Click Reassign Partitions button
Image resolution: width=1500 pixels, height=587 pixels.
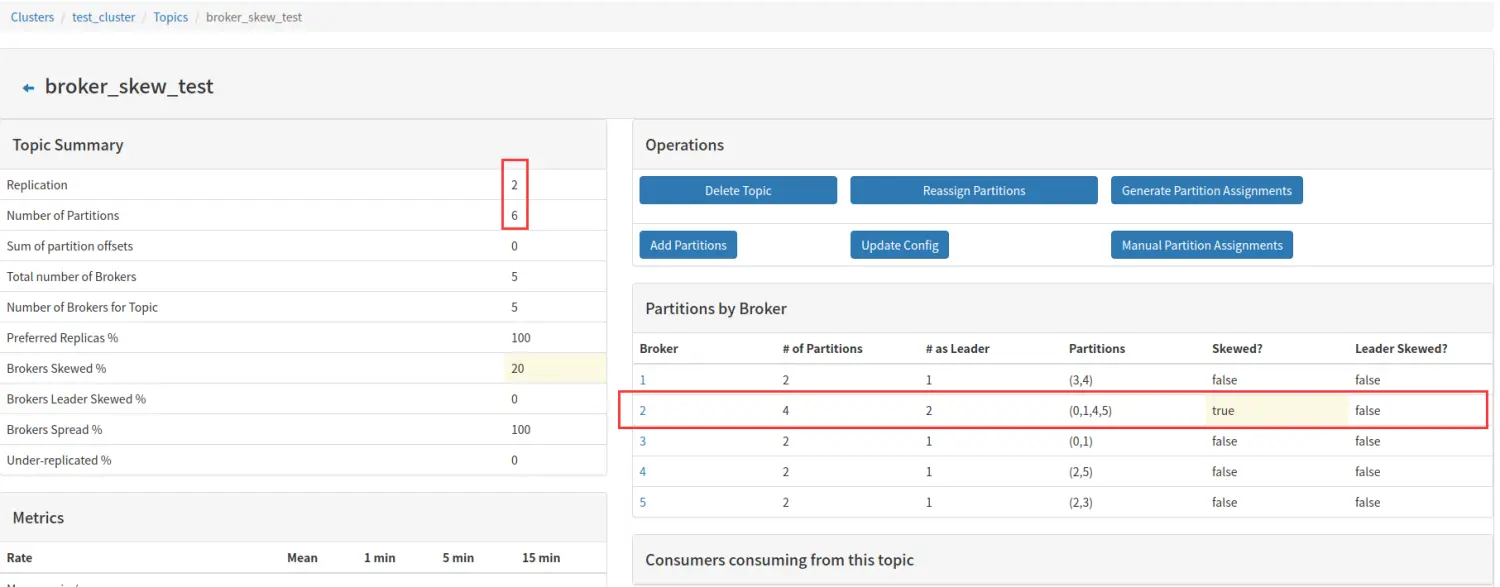pos(974,190)
